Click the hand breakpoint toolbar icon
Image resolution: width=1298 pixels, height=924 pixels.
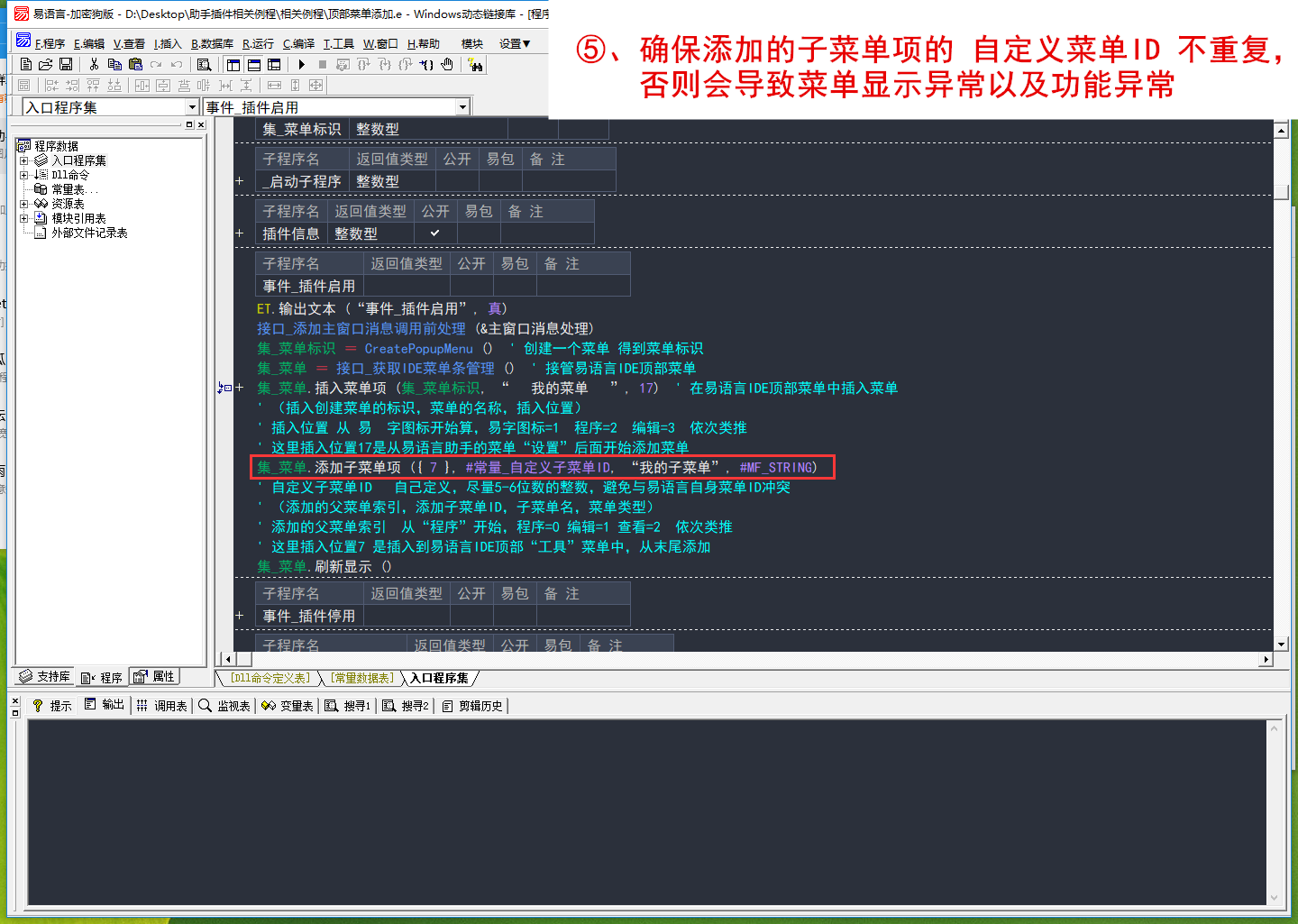447,65
